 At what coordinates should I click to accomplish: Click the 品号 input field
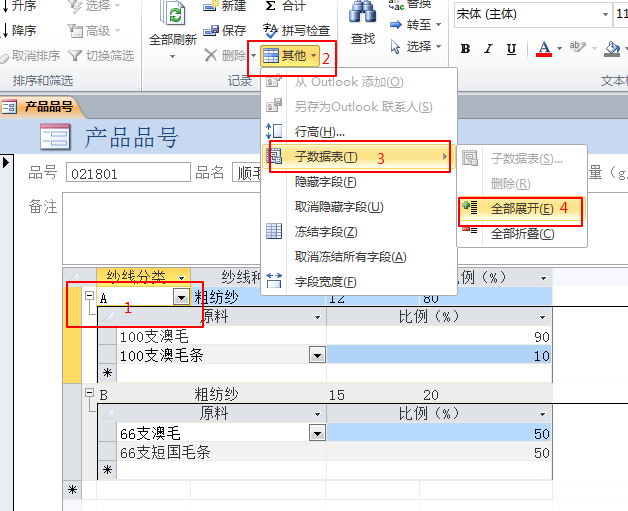click(x=128, y=173)
